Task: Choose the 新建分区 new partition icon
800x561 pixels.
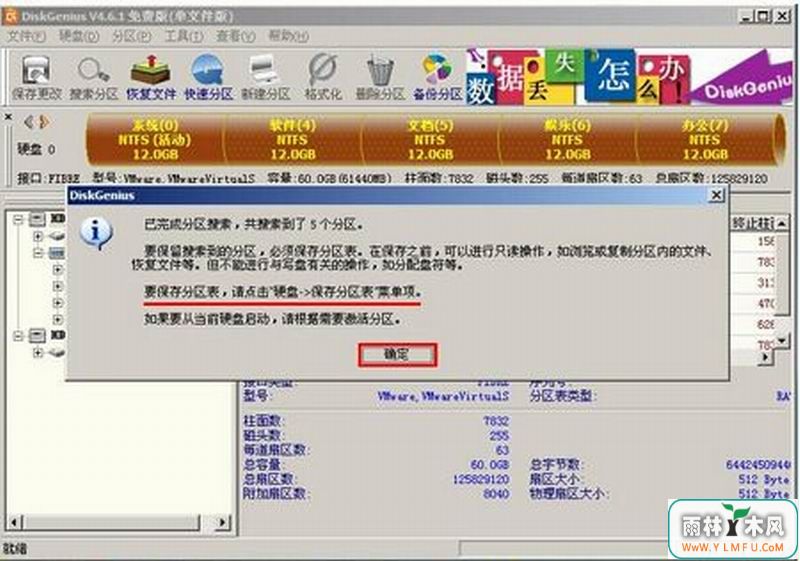Action: pos(265,77)
